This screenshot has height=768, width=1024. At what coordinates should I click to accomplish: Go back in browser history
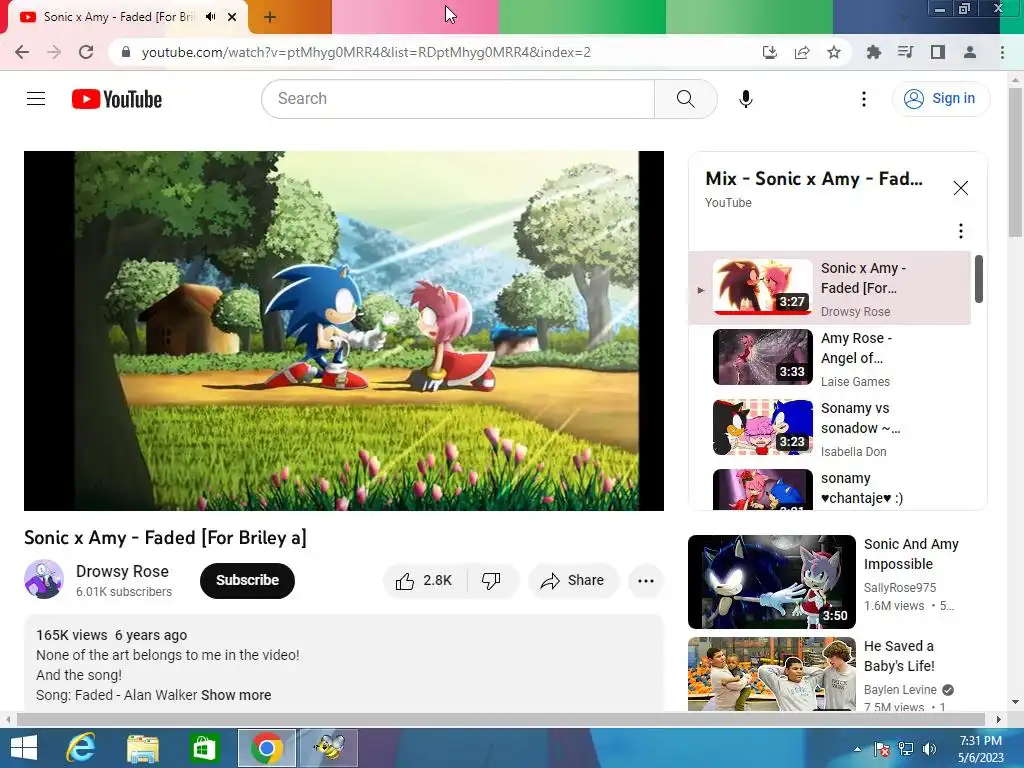coord(22,52)
